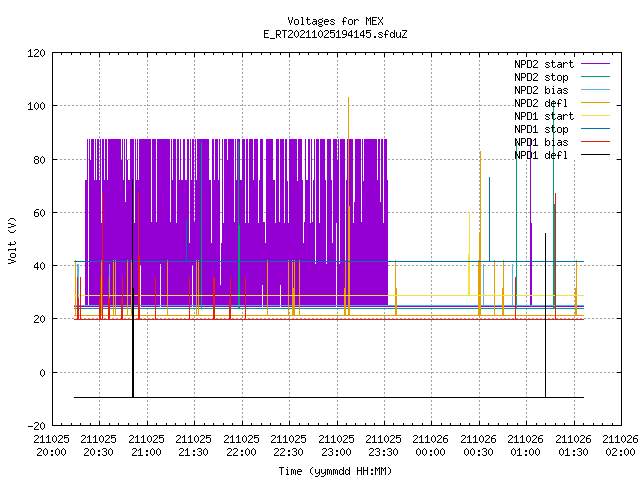640x480 pixels.
Task: Click the 'NPD2 start' legend label
Action: click(544, 64)
